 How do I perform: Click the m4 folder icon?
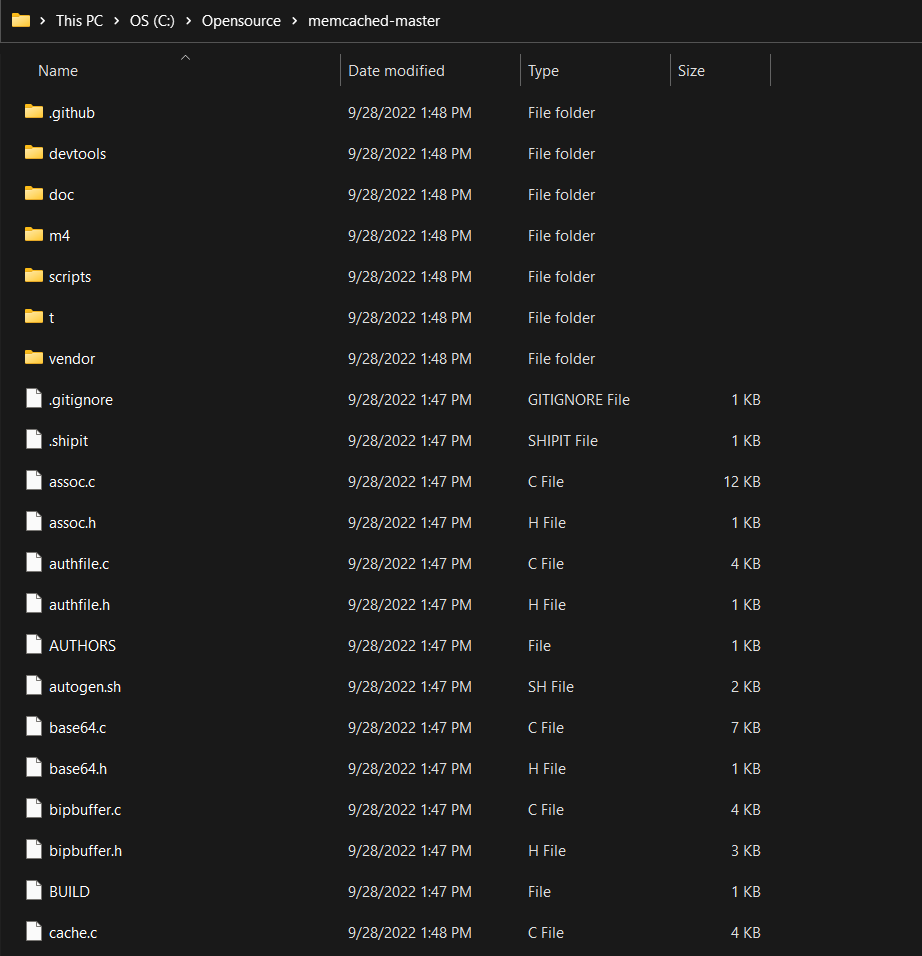34,234
